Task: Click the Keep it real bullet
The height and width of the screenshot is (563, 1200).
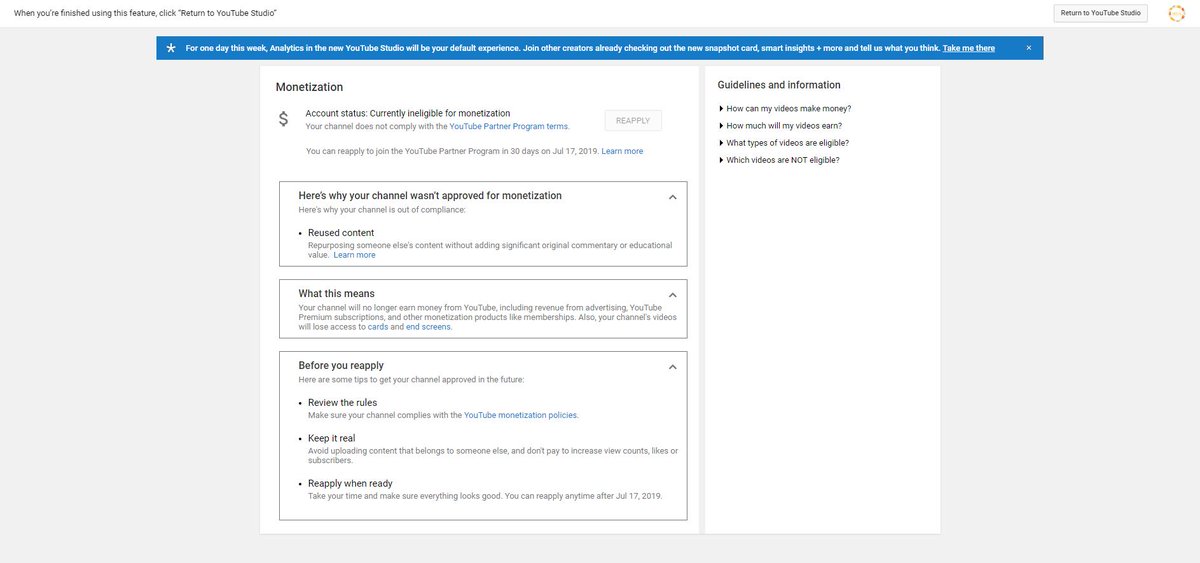Action: [x=331, y=439]
